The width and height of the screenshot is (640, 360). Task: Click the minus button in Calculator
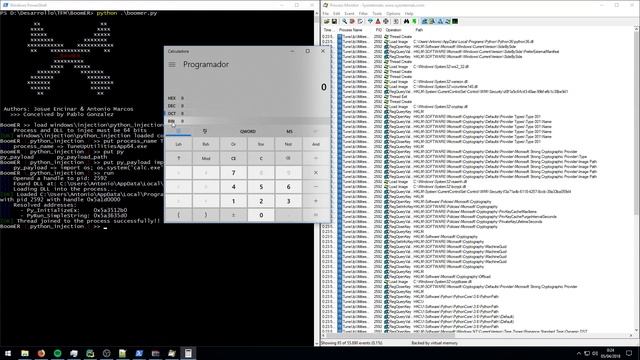coord(316,187)
